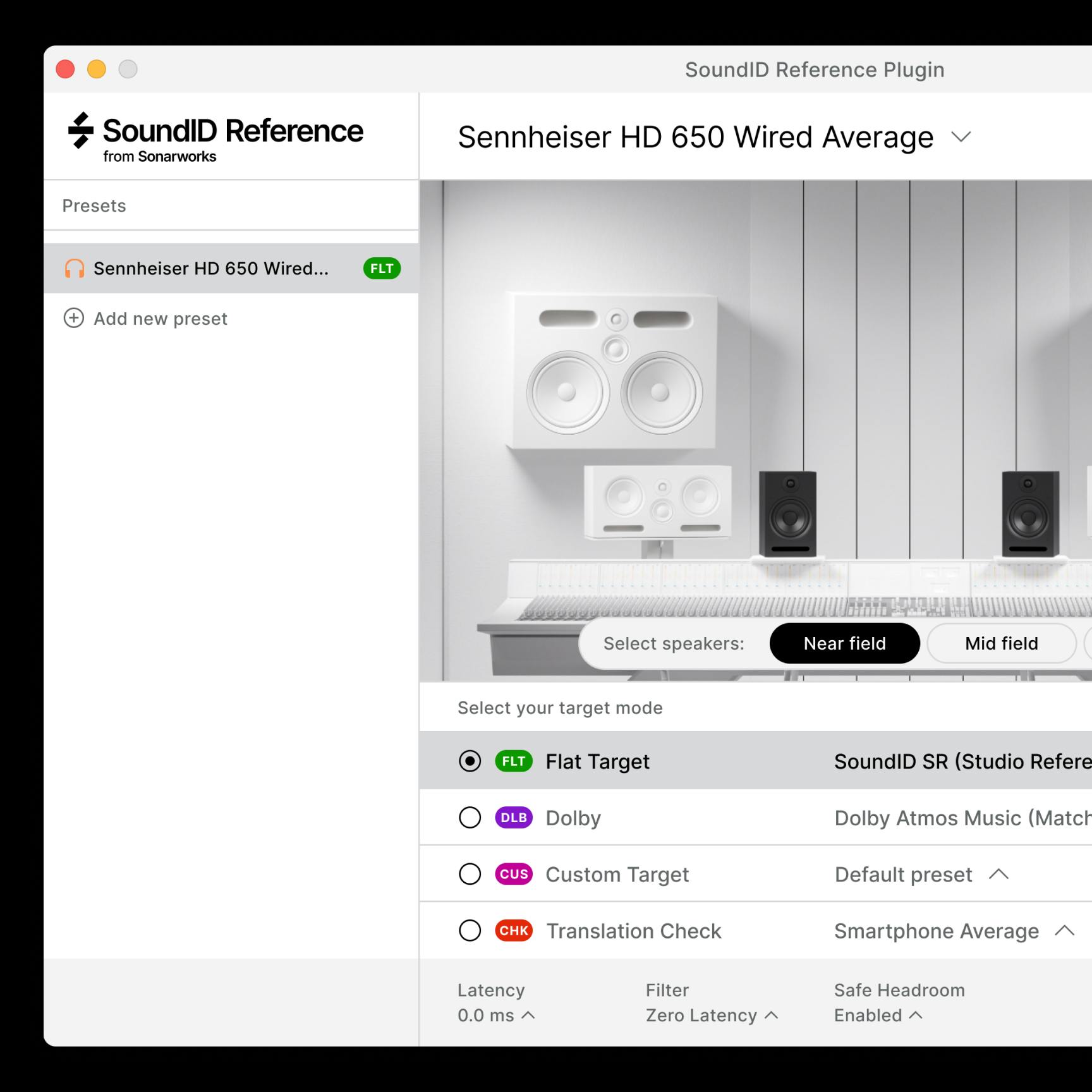The width and height of the screenshot is (1092, 1092).
Task: Click the plus icon beside Add new preset
Action: [74, 318]
